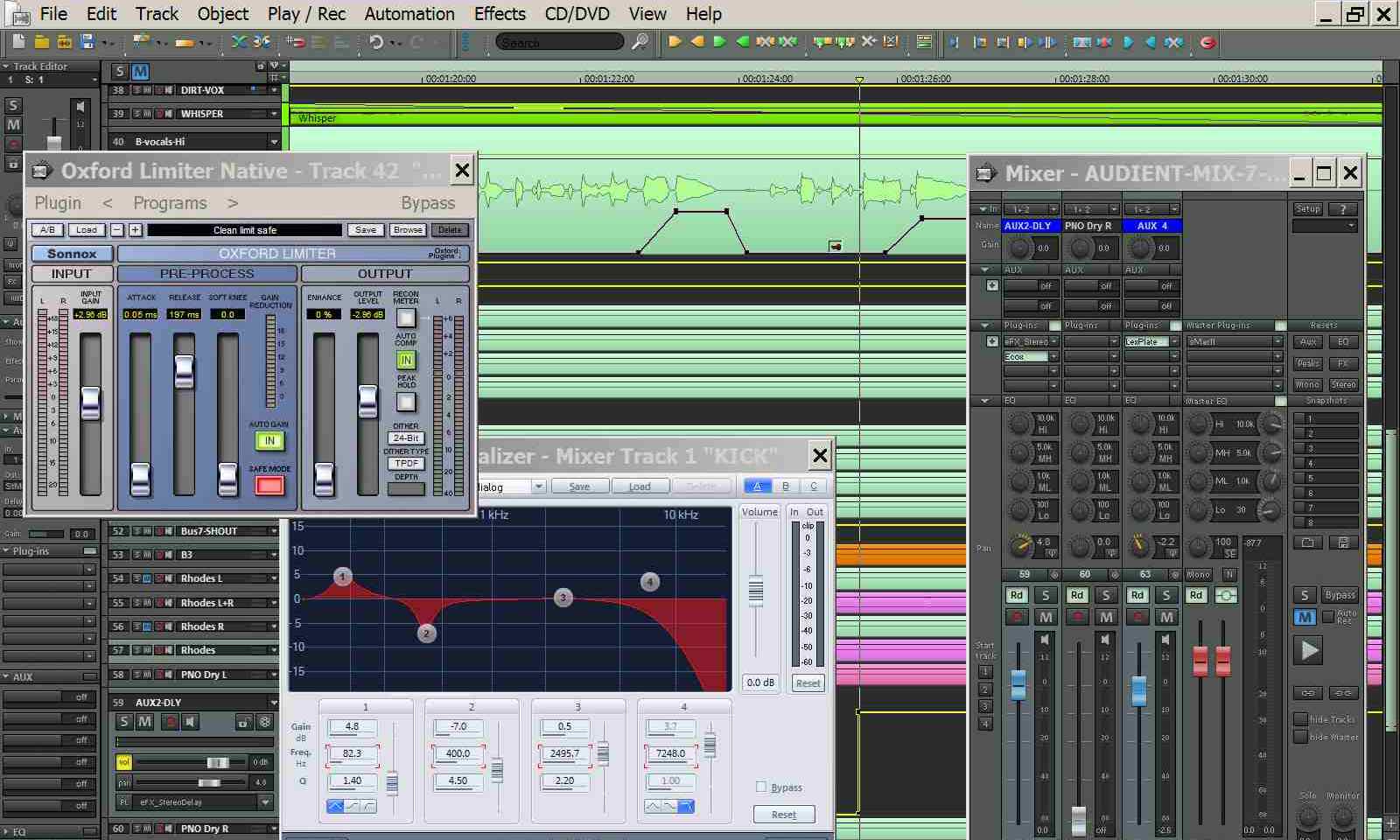Click the orange left-arrow marker icon

tap(696, 41)
